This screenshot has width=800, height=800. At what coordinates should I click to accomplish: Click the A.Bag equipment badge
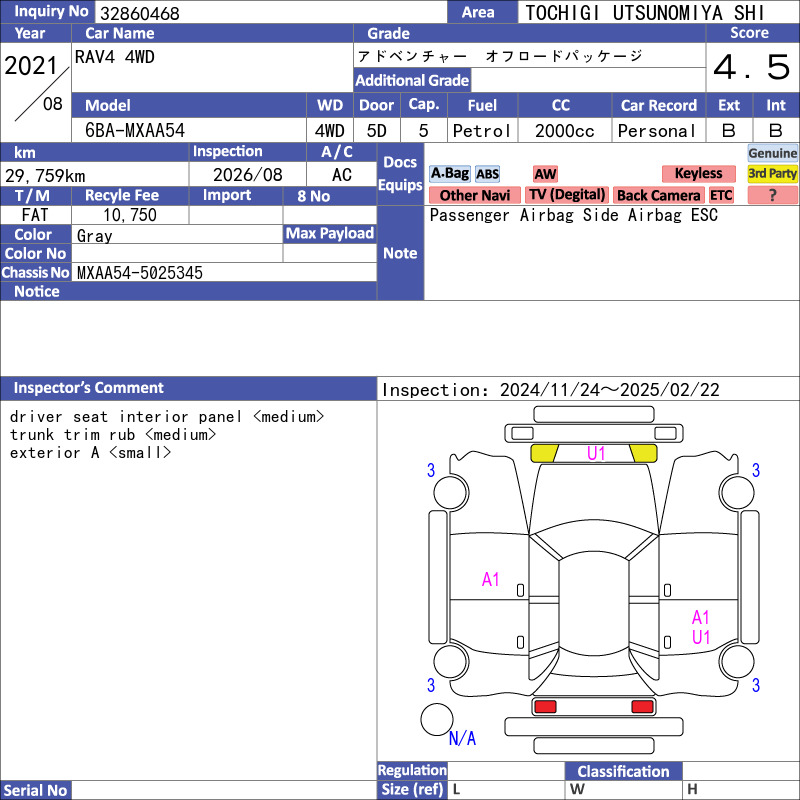pyautogui.click(x=449, y=173)
